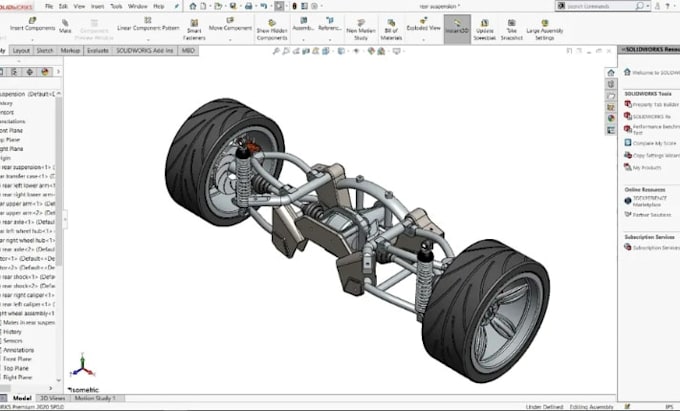Viewport: 680px width, 411px height.
Task: Open the Reference Geometry tool
Action: tap(330, 24)
